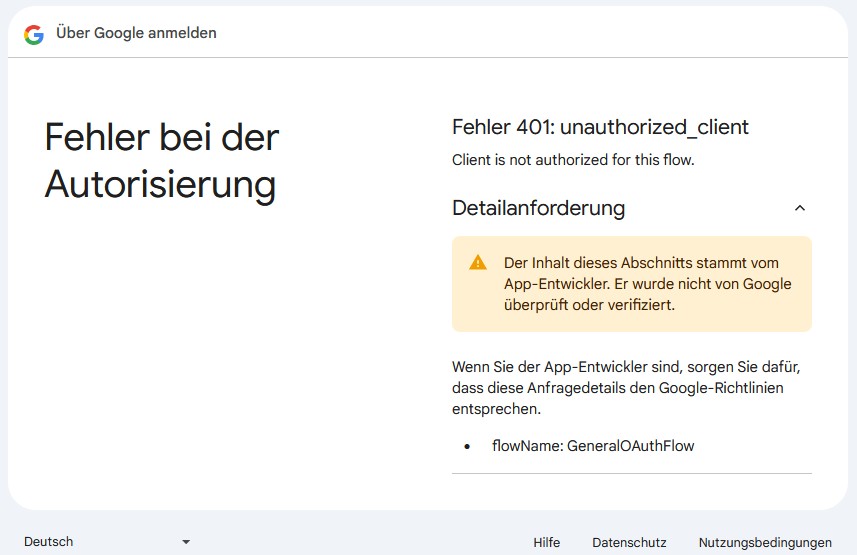Click the Detailanforderung heading label
The height and width of the screenshot is (555, 857).
(x=538, y=208)
